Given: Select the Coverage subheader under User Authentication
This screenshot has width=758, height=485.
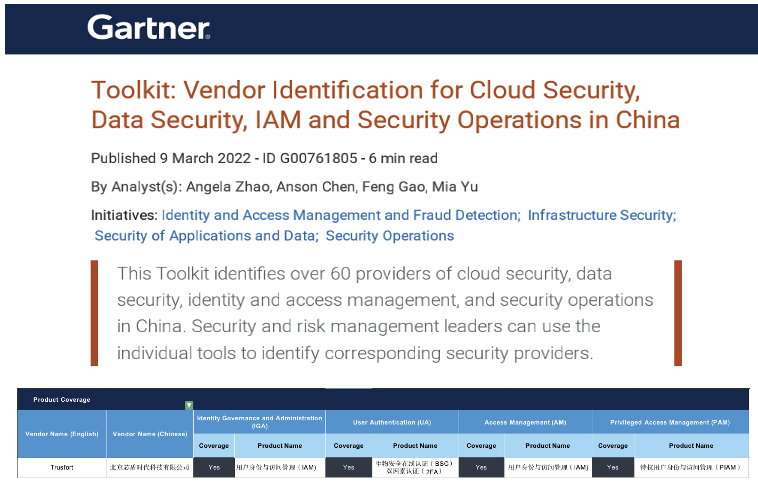Looking at the screenshot, I should [x=349, y=446].
